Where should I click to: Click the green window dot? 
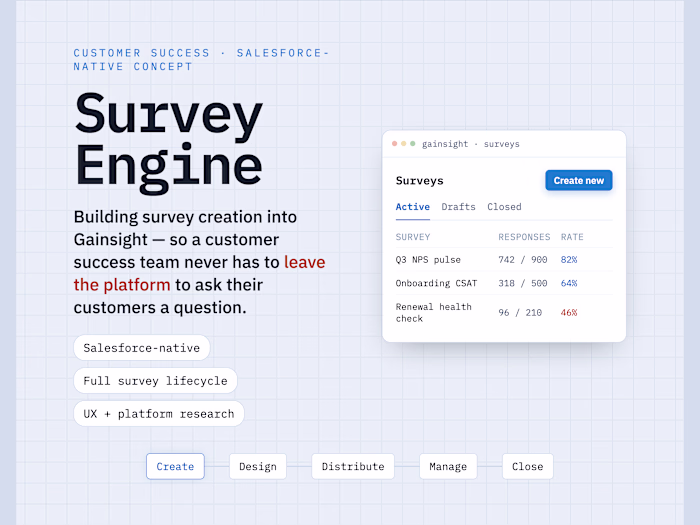[412, 144]
